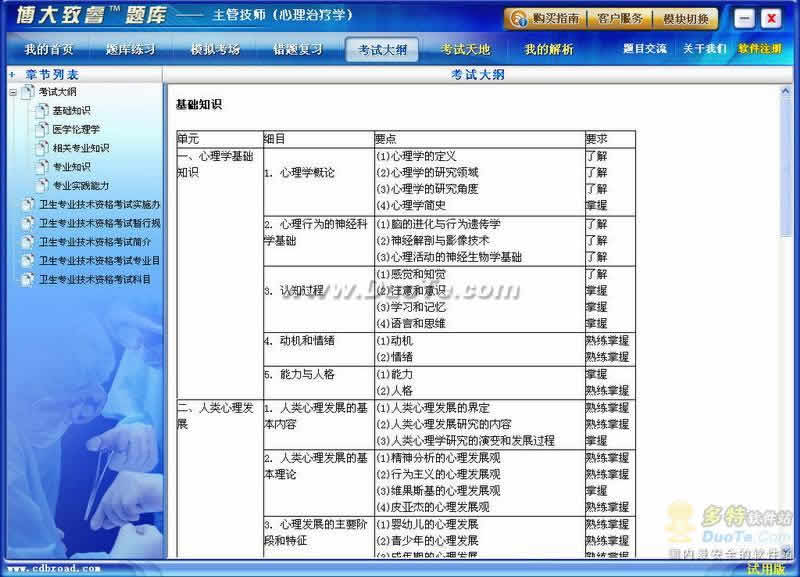This screenshot has width=800, height=577.
Task: Open 卫生专业技术资格考试实施办 item
Action: click(x=99, y=205)
